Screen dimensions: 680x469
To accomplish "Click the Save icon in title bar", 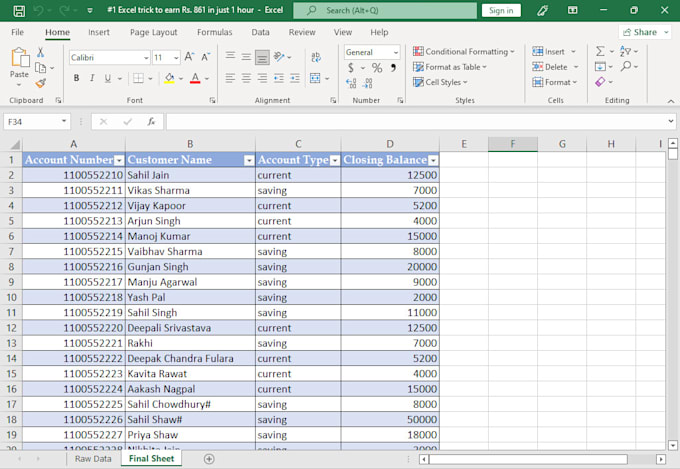I will (19, 10).
